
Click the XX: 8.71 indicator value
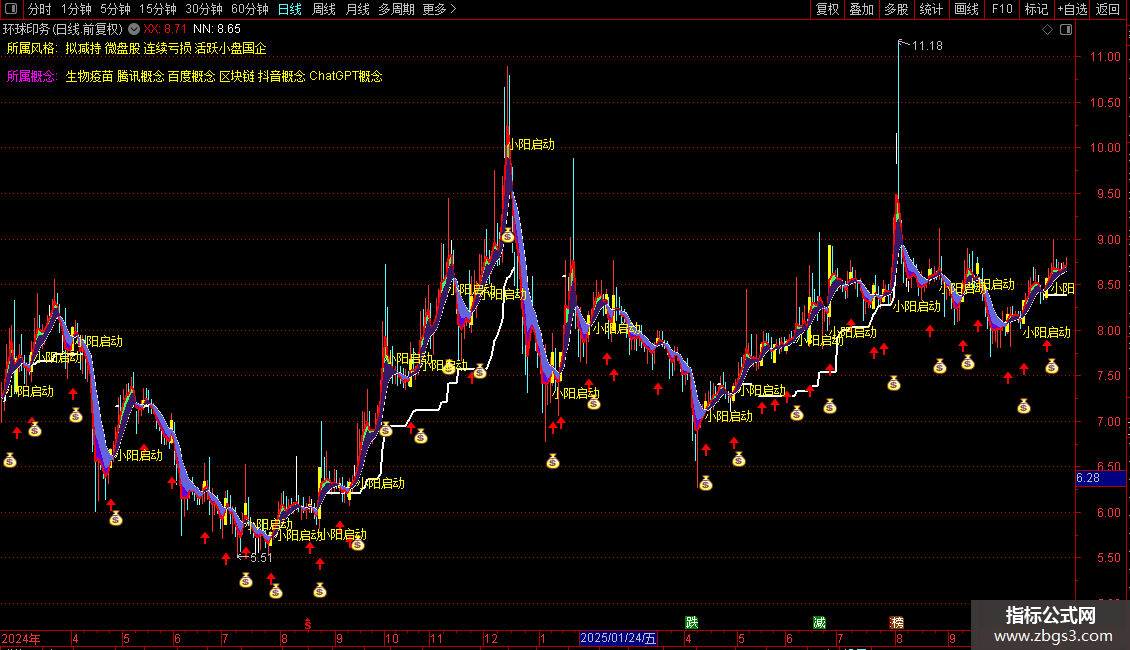(165, 29)
